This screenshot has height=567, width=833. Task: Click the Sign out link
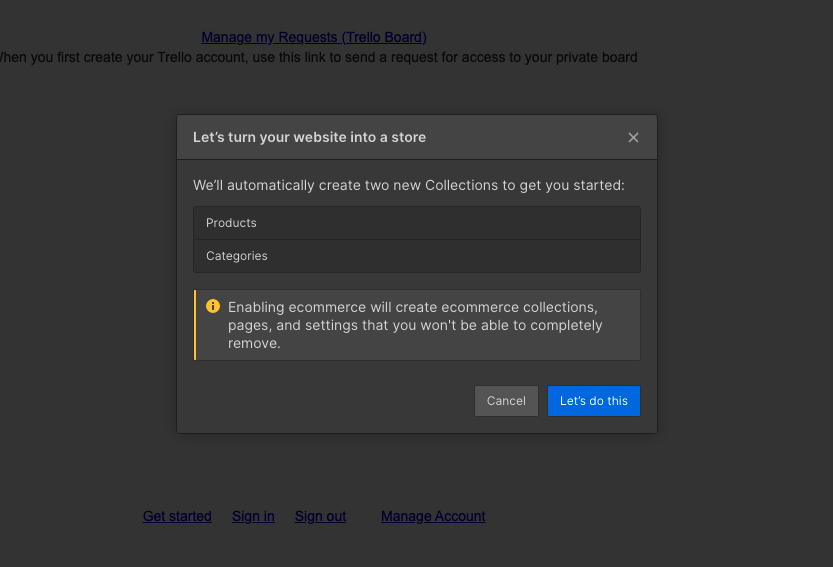(320, 516)
